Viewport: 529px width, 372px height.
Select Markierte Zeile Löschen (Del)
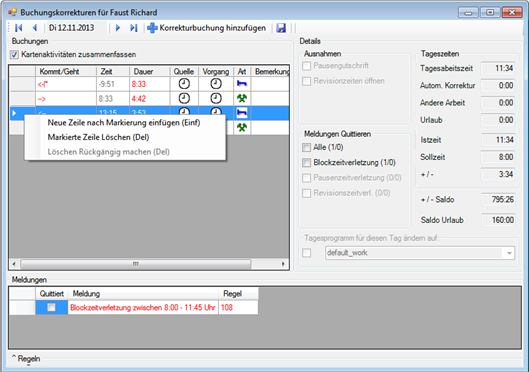tap(99, 137)
